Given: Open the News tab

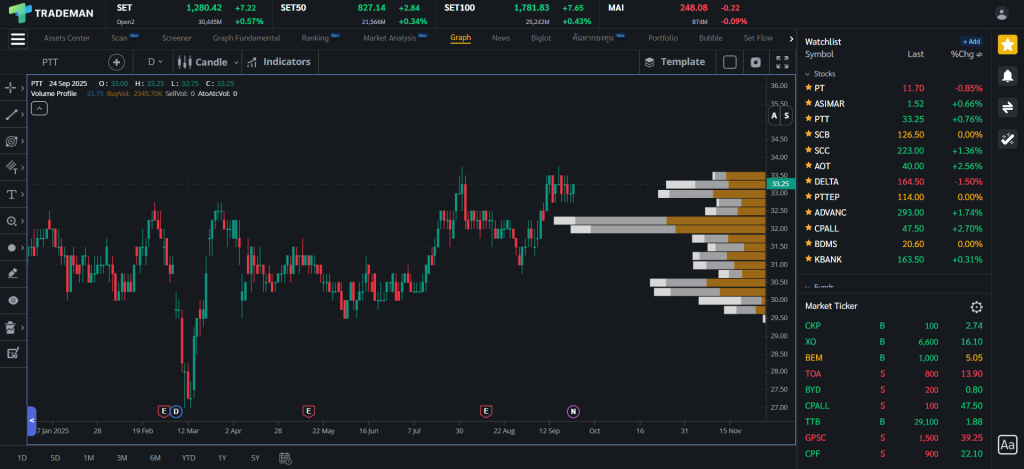Looking at the screenshot, I should 501,38.
